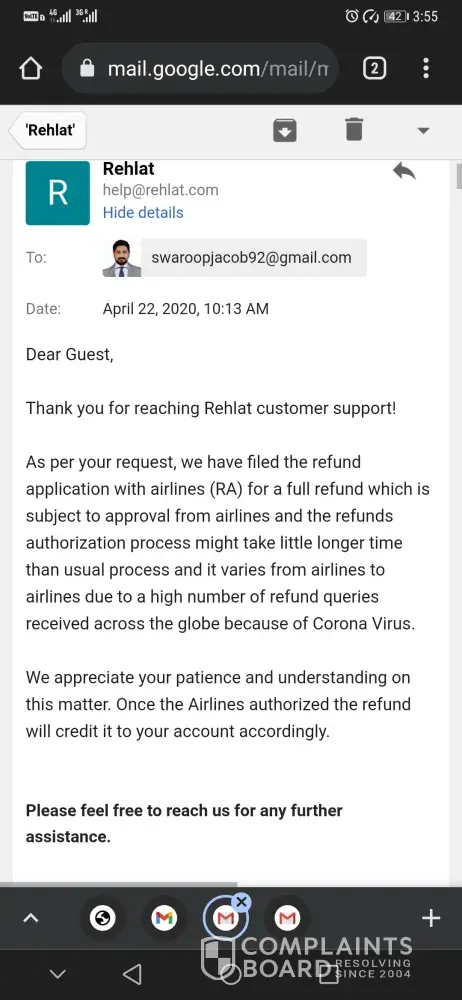The height and width of the screenshot is (1000, 462).
Task: Switch to the last Gmail tab
Action: [287, 918]
